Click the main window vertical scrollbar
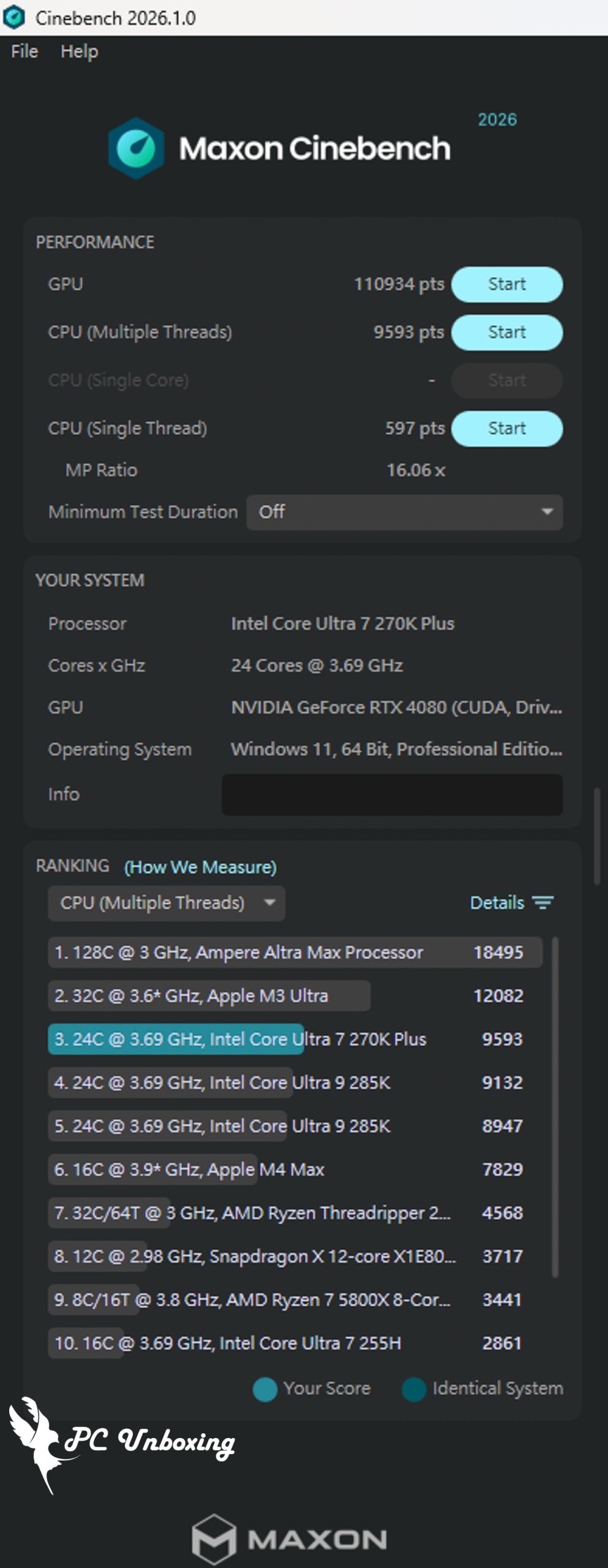This screenshot has height=1568, width=608. pos(597,835)
